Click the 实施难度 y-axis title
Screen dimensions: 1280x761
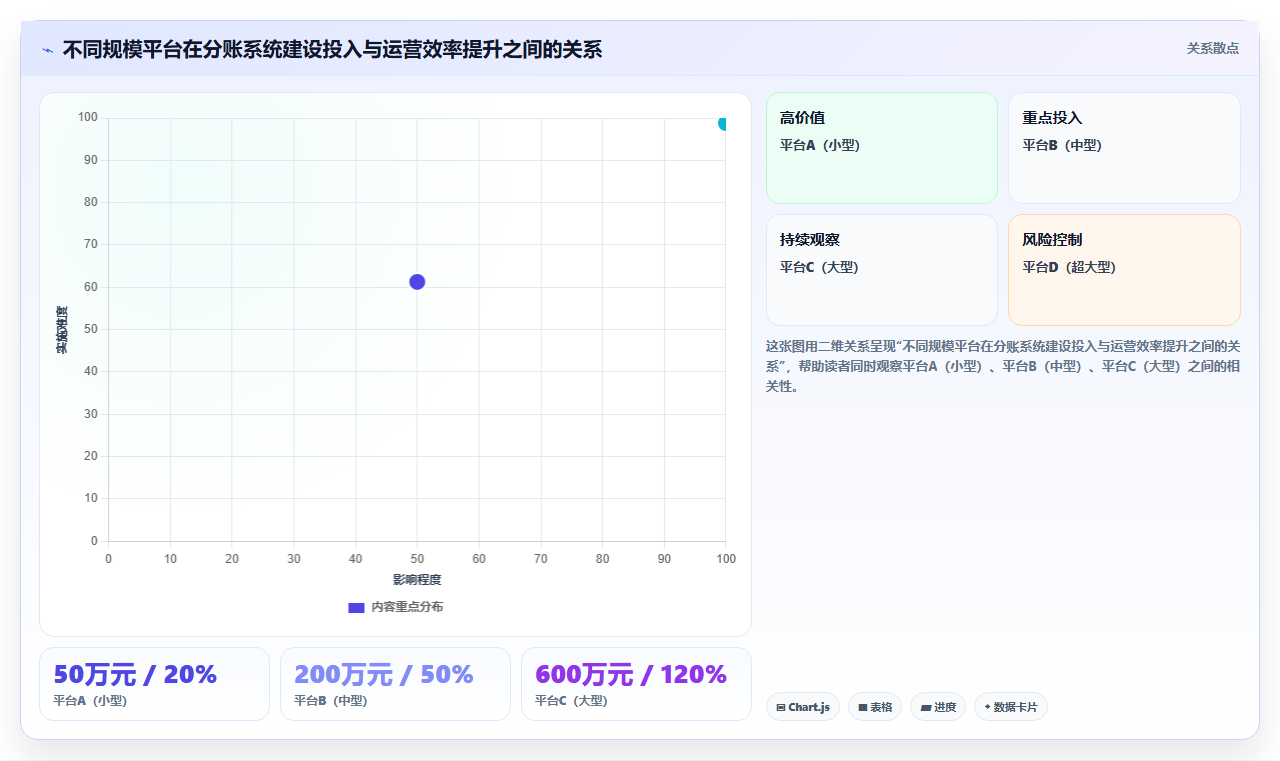[x=62, y=330]
